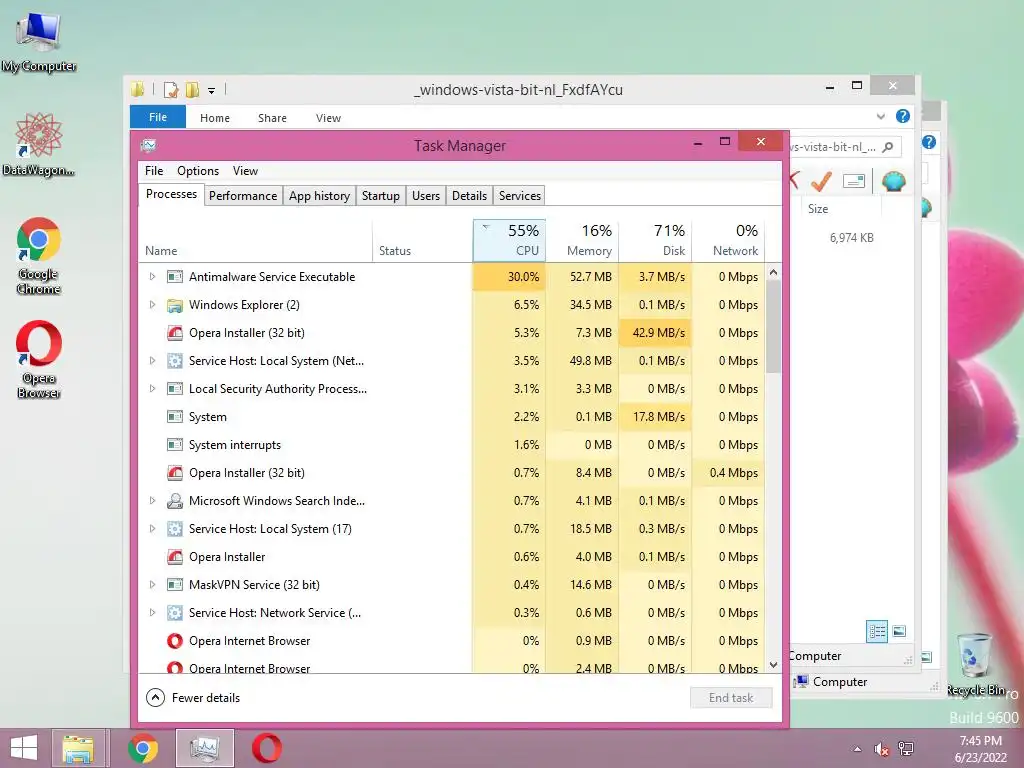Switch to the Users tab
The image size is (1024, 768).
[426, 196]
